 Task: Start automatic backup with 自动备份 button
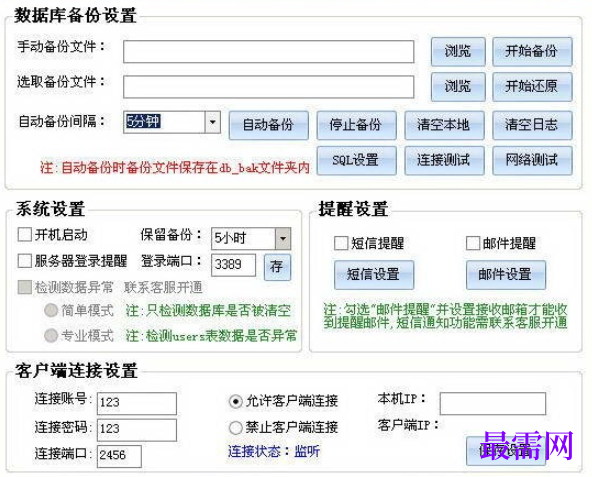point(268,125)
